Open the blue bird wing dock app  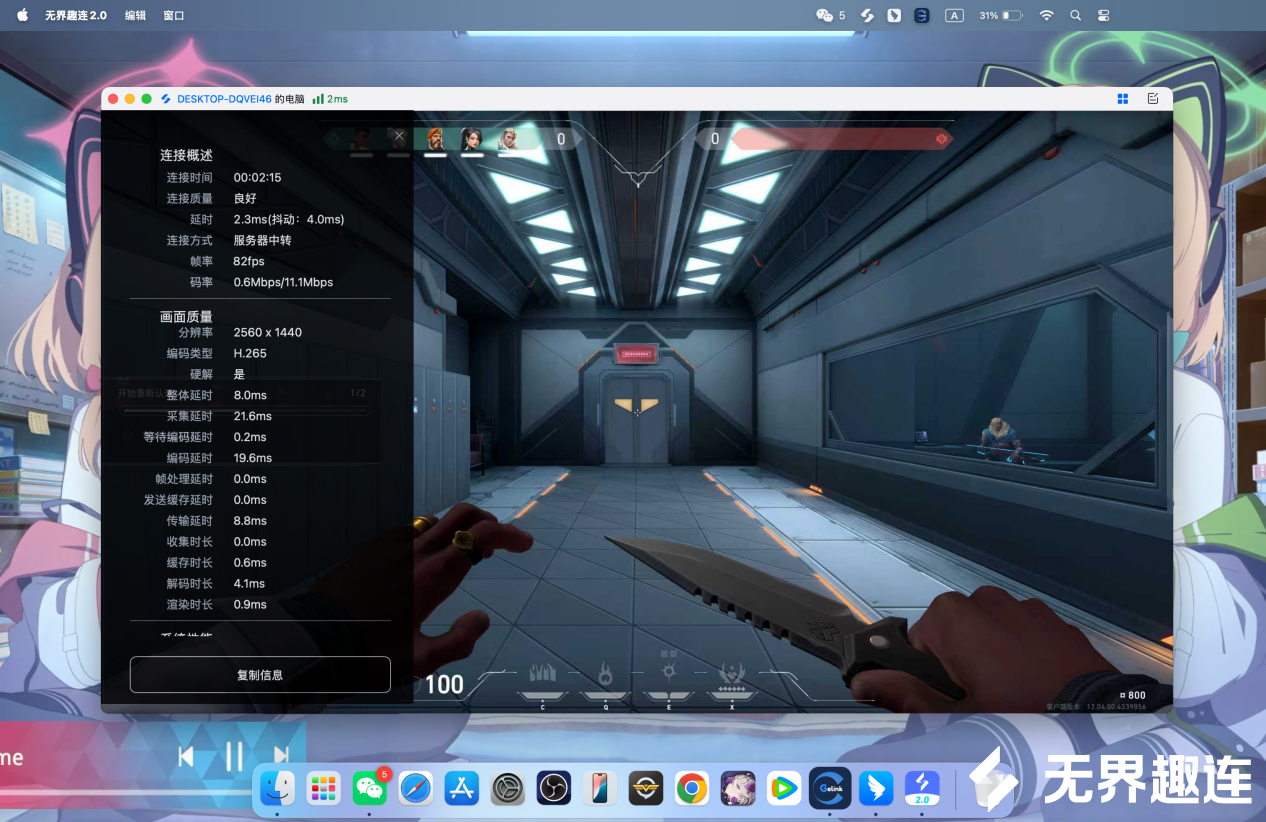(x=876, y=789)
